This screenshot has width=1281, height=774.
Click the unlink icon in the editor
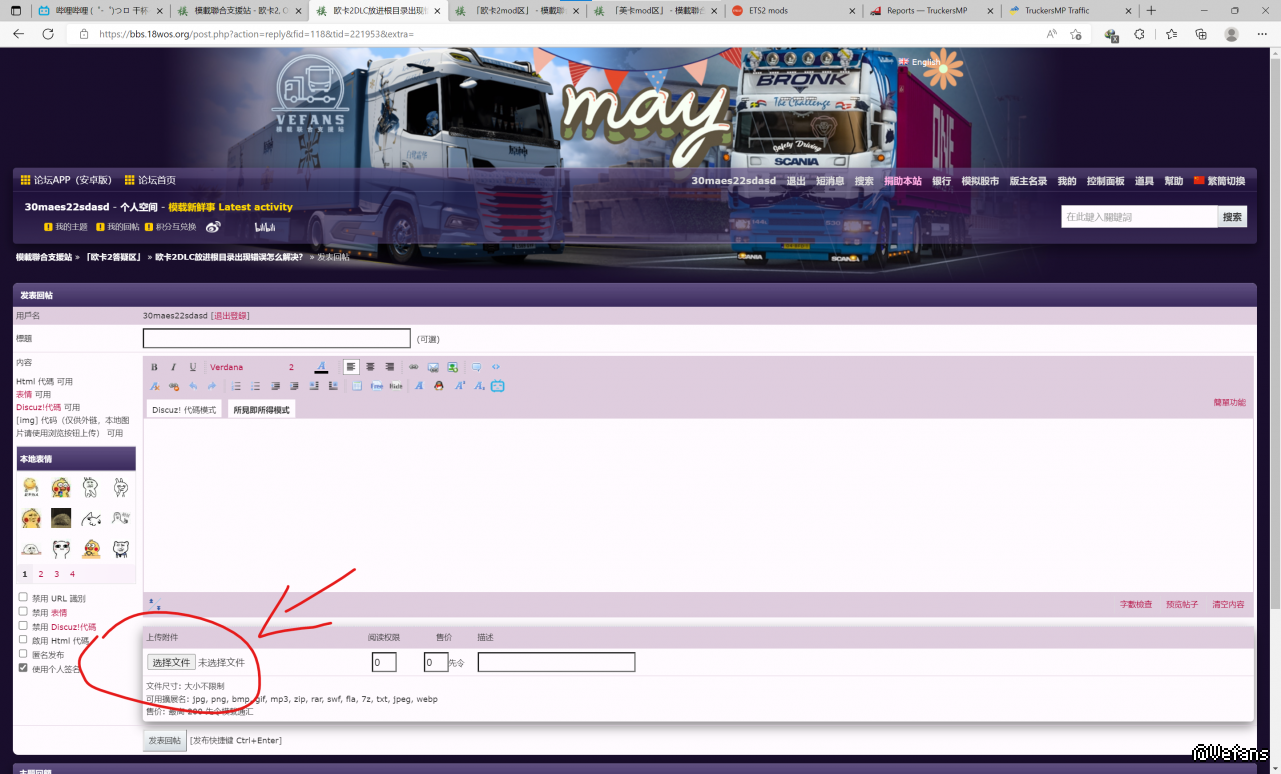(x=173, y=386)
